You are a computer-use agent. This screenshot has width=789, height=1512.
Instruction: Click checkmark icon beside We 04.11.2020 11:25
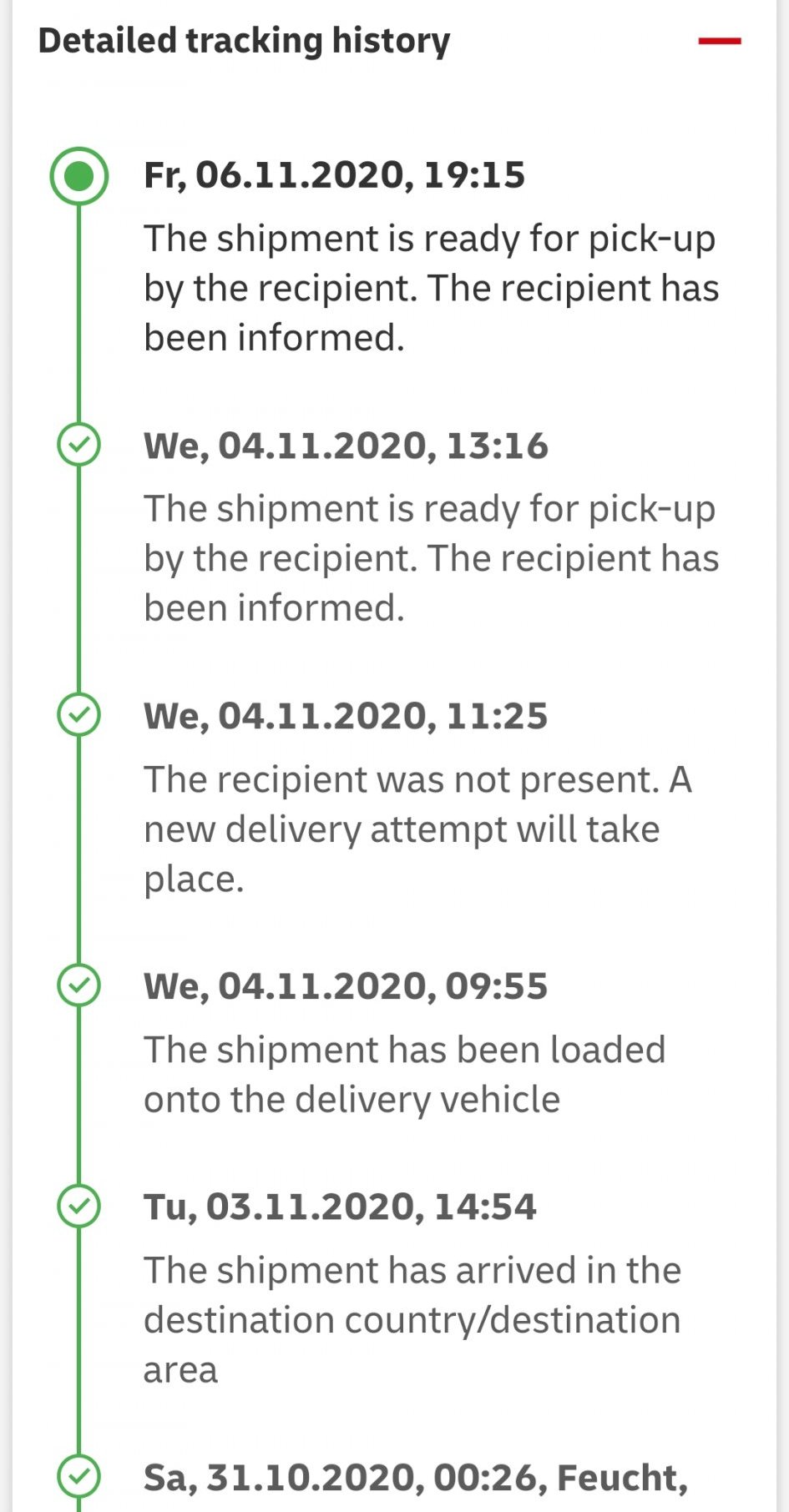click(x=78, y=715)
